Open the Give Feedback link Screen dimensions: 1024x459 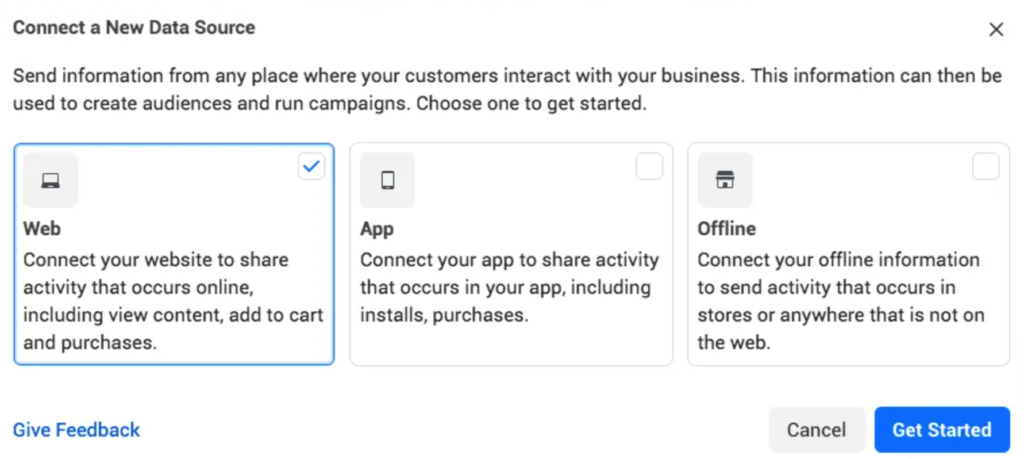point(76,430)
